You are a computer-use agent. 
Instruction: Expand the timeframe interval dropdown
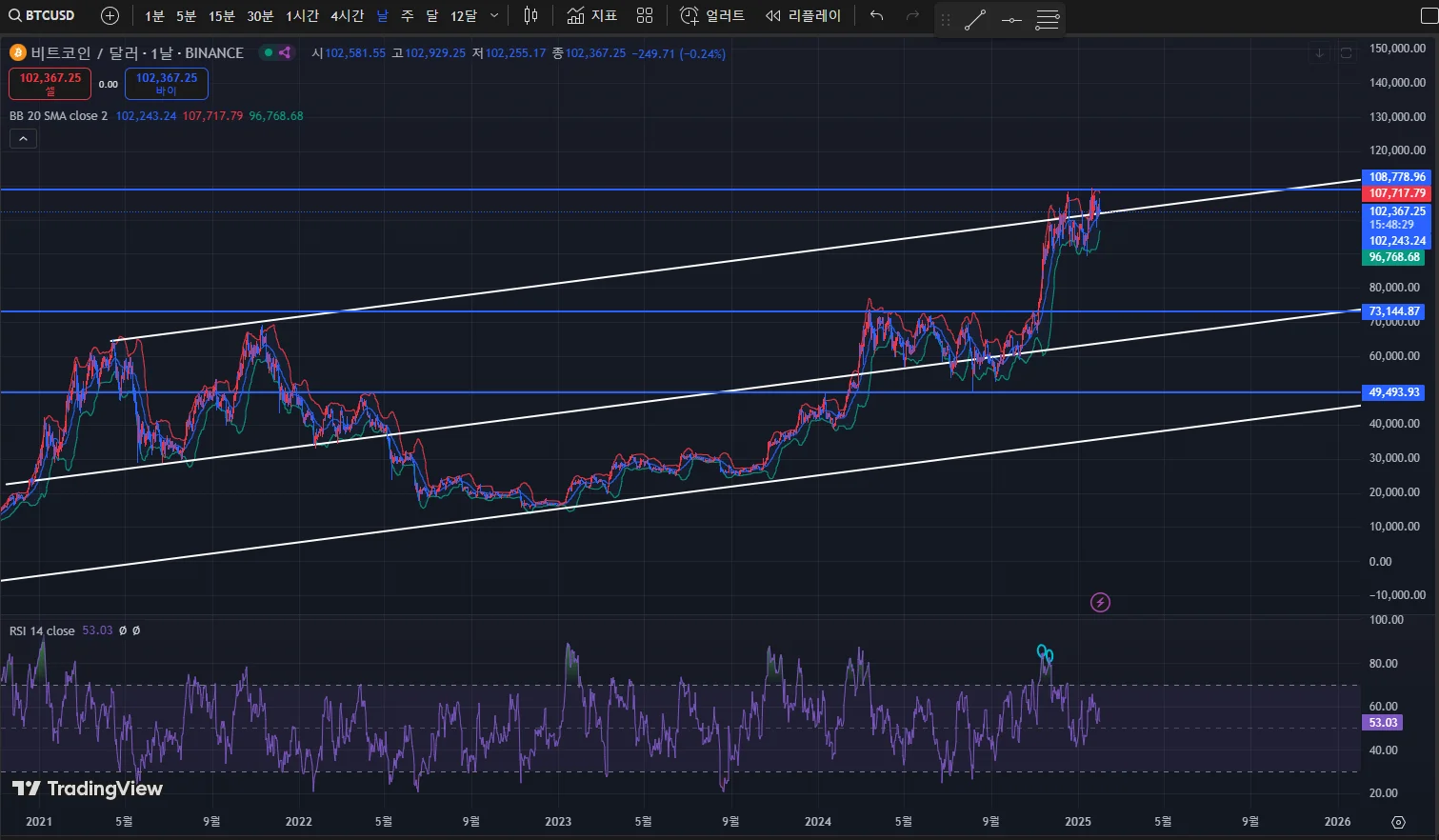pyautogui.click(x=494, y=16)
